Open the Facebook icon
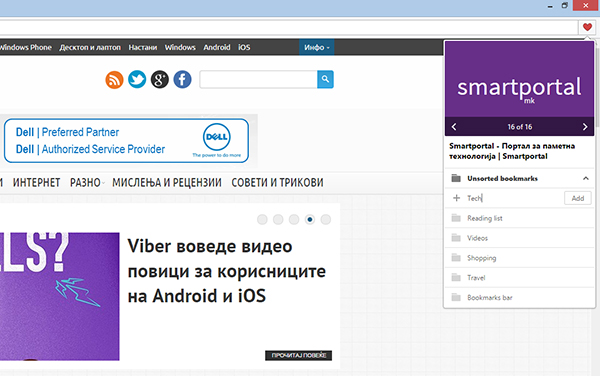The width and height of the screenshot is (600, 376). pos(183,80)
